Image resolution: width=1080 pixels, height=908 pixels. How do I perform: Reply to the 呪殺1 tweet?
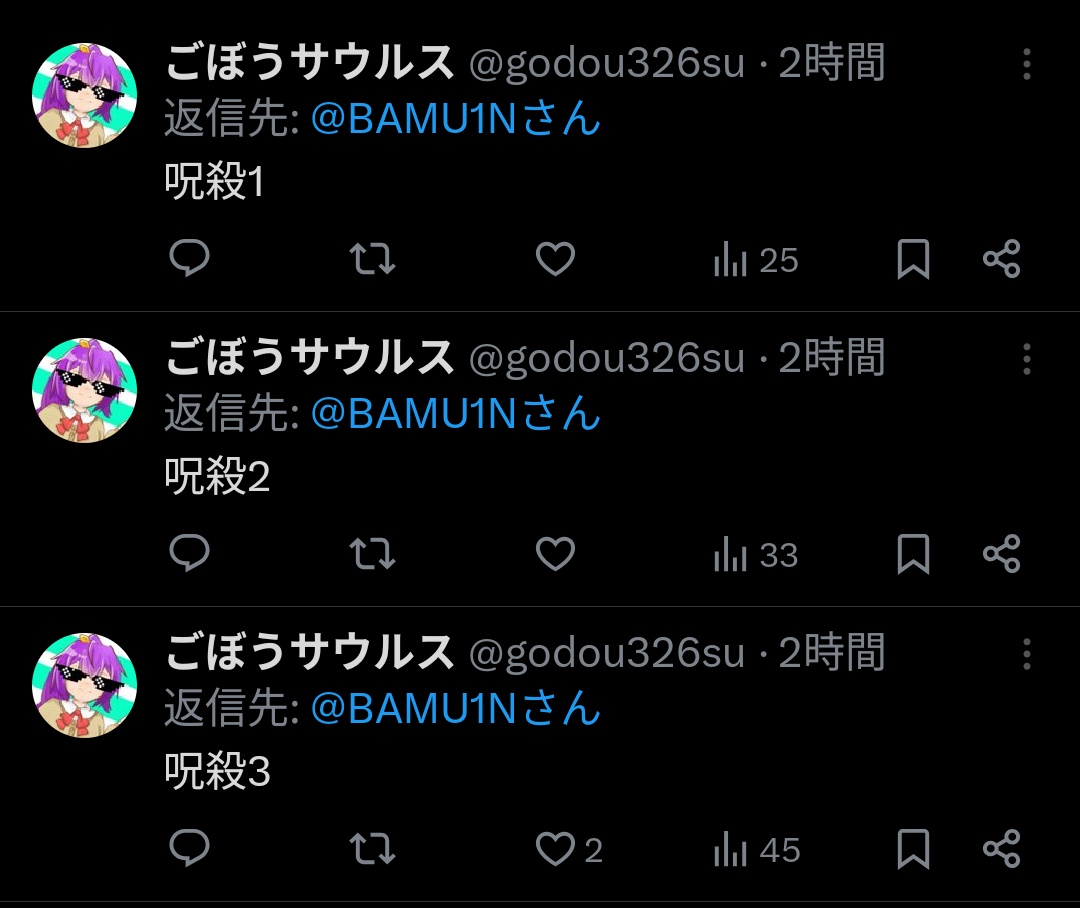[x=189, y=258]
